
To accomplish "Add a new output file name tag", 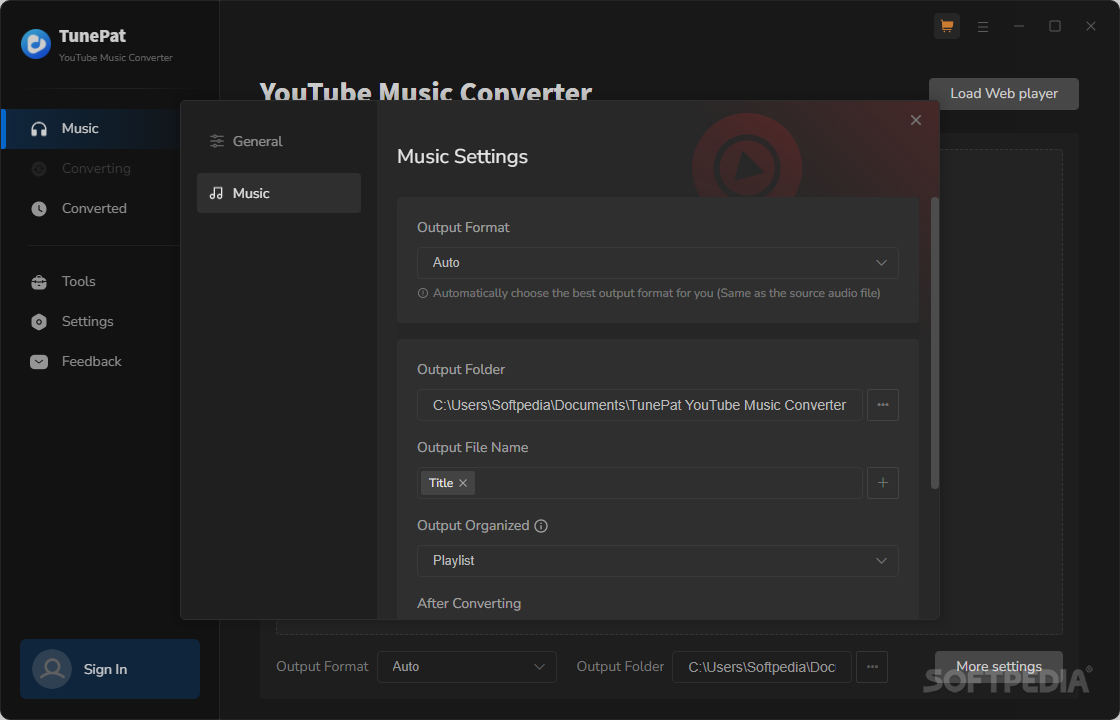I will [883, 483].
